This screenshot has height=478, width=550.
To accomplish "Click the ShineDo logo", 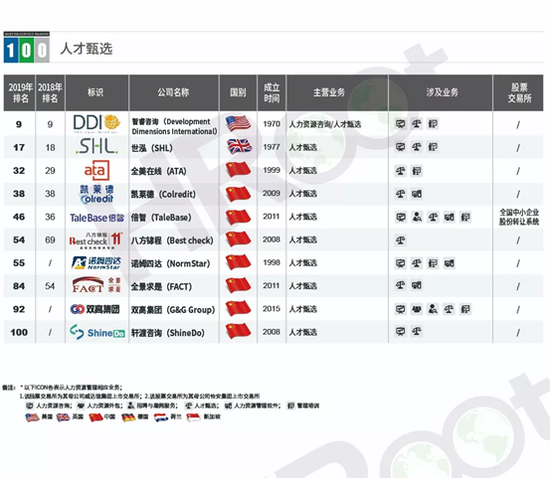I will click(x=97, y=332).
